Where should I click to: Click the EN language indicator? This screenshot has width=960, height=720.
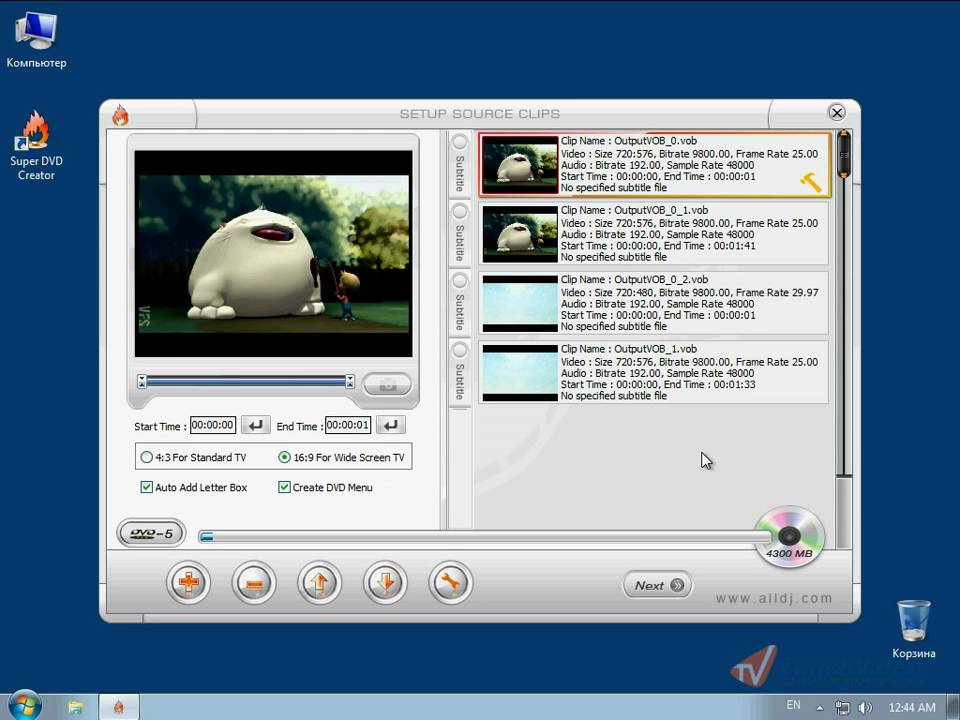(x=793, y=705)
